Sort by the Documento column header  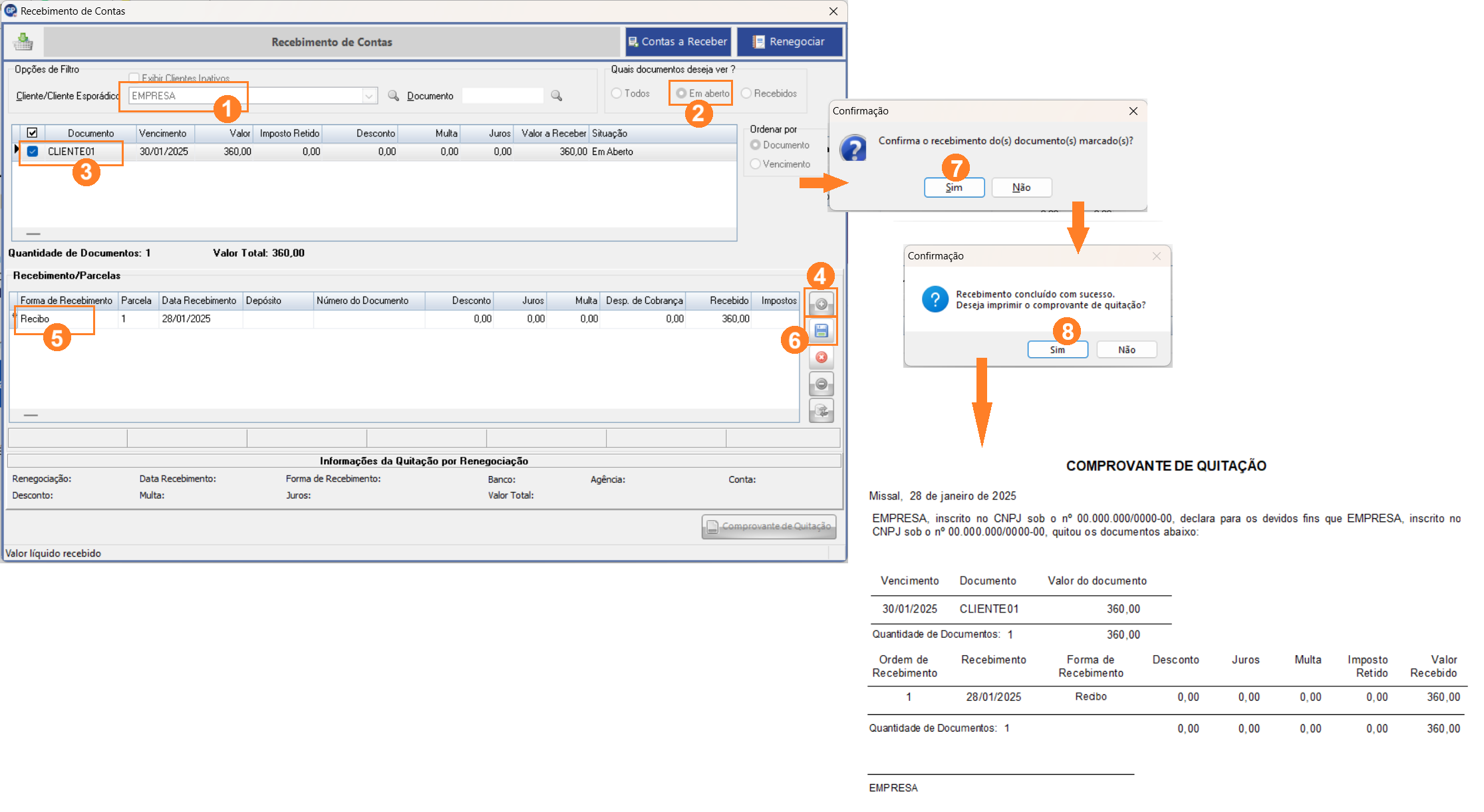90,133
